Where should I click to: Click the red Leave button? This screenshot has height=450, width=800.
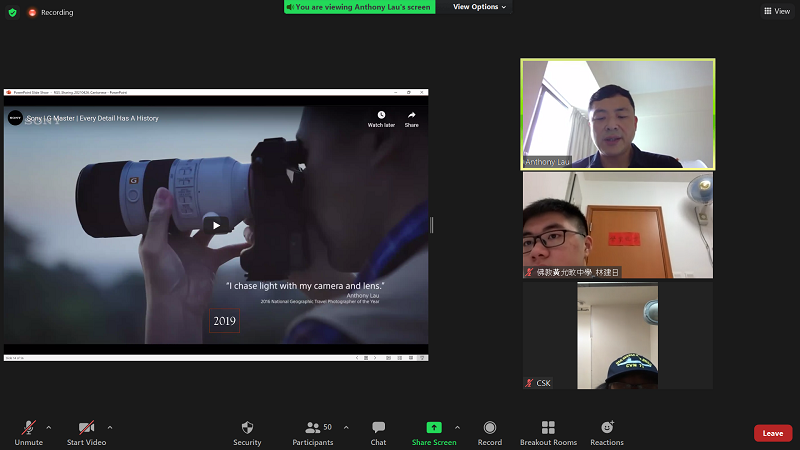[772, 433]
